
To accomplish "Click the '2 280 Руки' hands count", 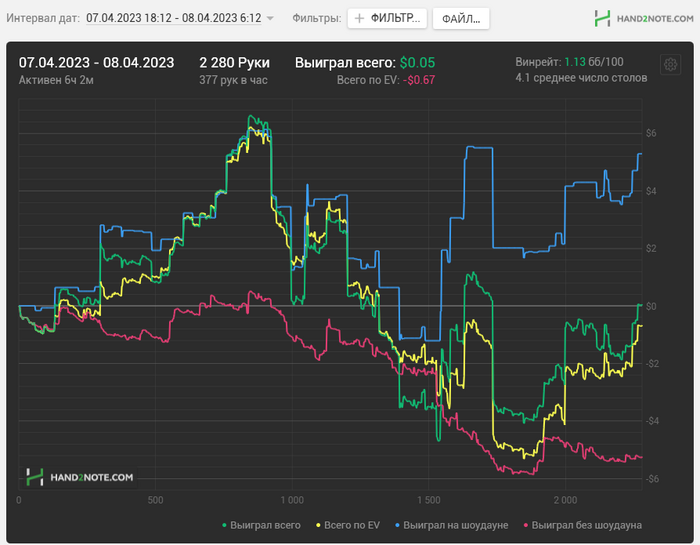I will (x=234, y=62).
